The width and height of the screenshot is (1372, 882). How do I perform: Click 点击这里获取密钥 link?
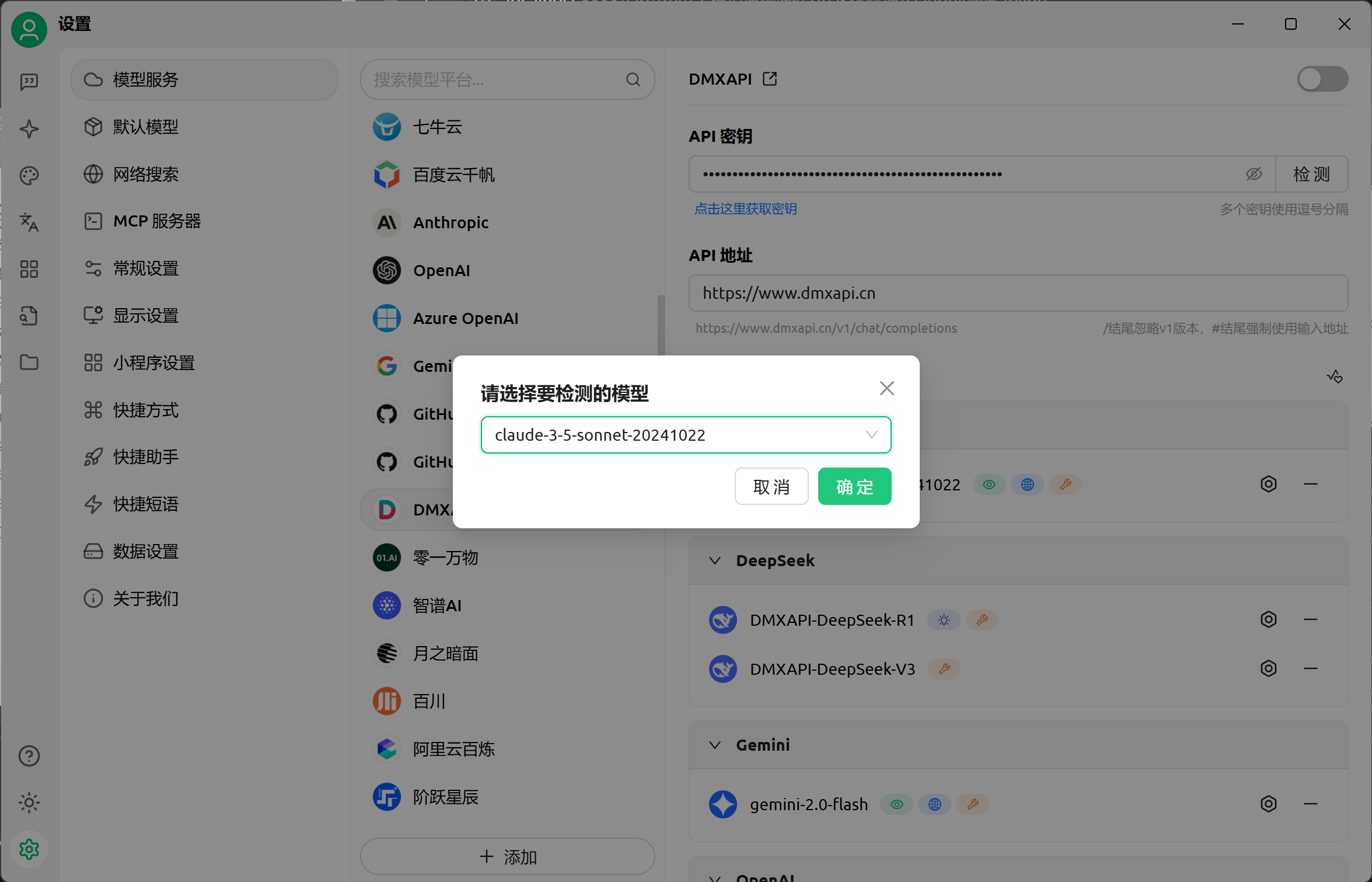(x=746, y=209)
